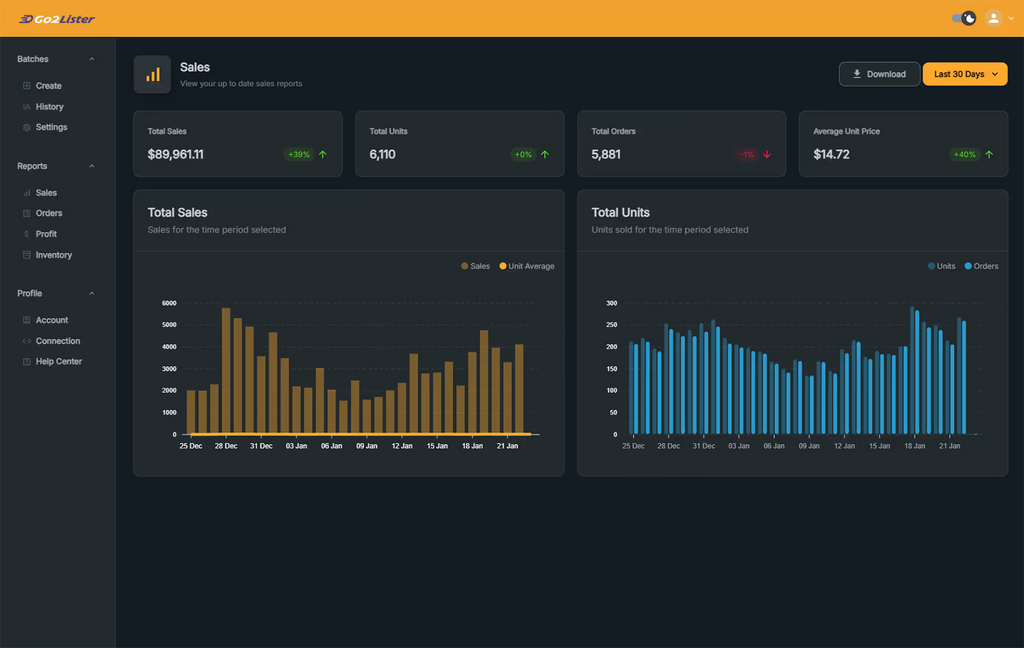
Task: Go to Help Center
Action: tap(58, 361)
